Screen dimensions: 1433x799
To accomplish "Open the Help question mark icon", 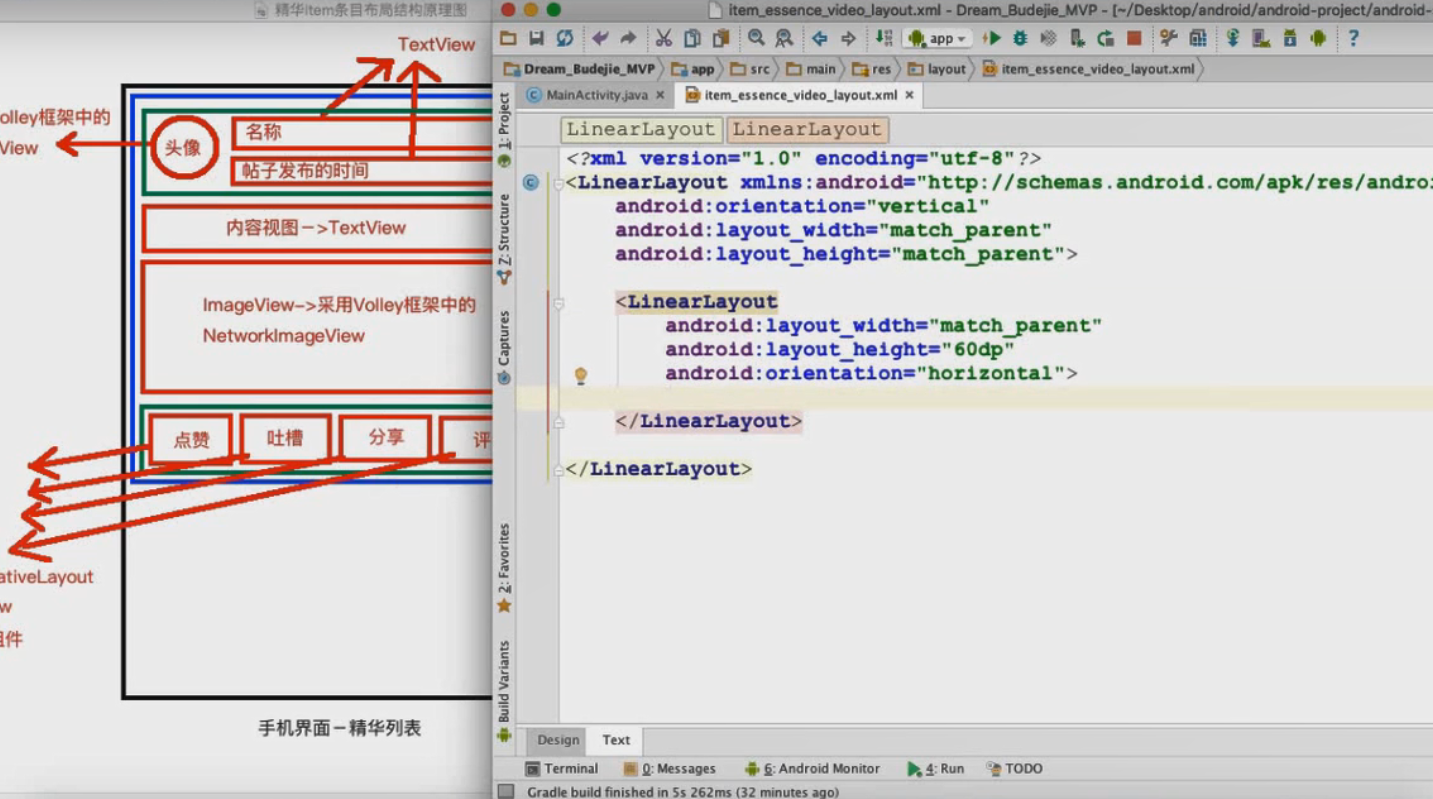I will tap(1353, 38).
